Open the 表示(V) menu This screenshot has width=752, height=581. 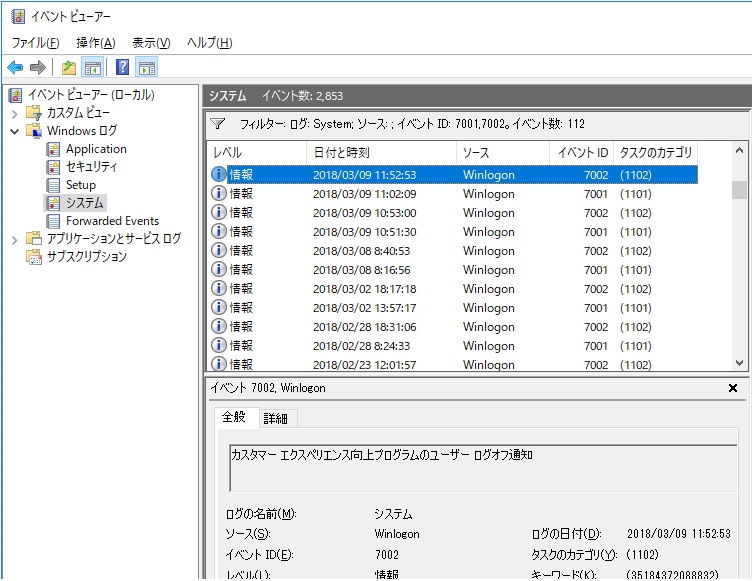pyautogui.click(x=151, y=43)
